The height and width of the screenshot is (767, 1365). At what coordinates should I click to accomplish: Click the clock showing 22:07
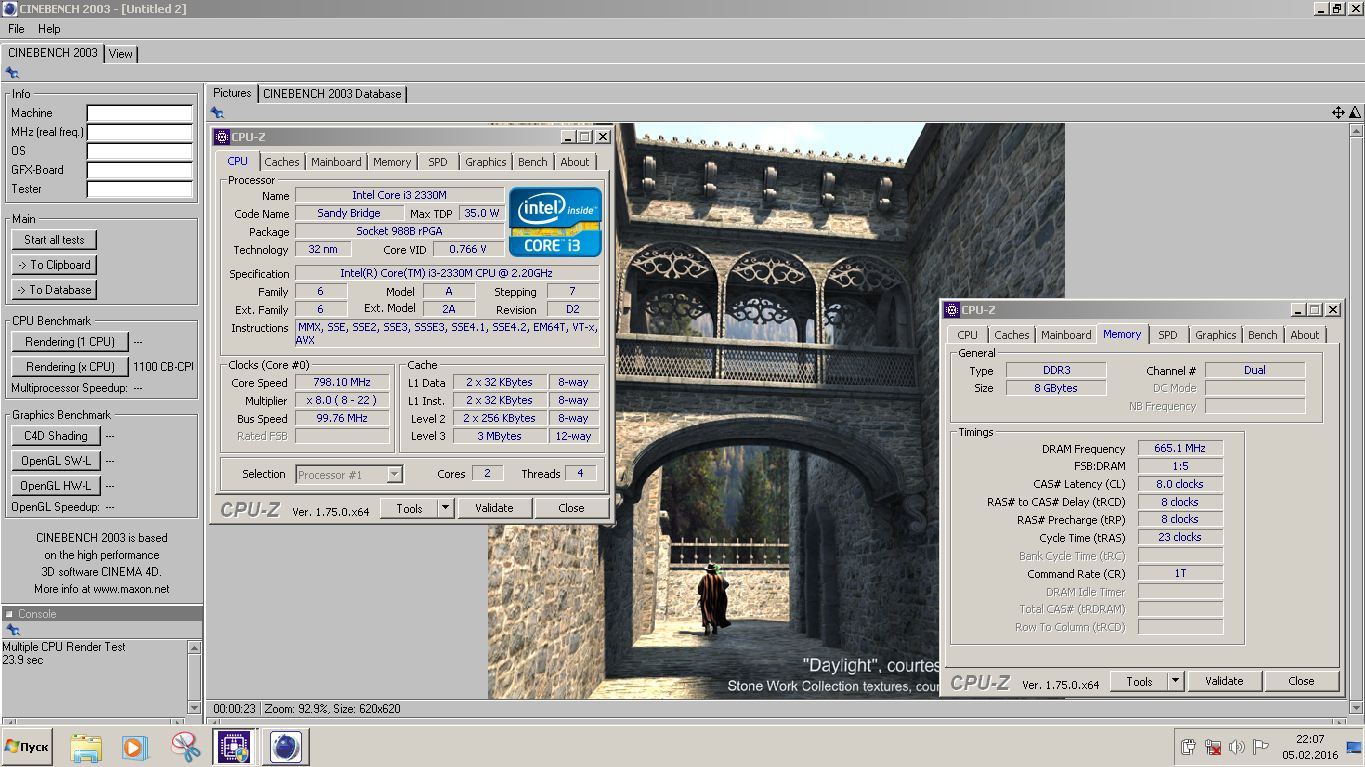click(1309, 739)
